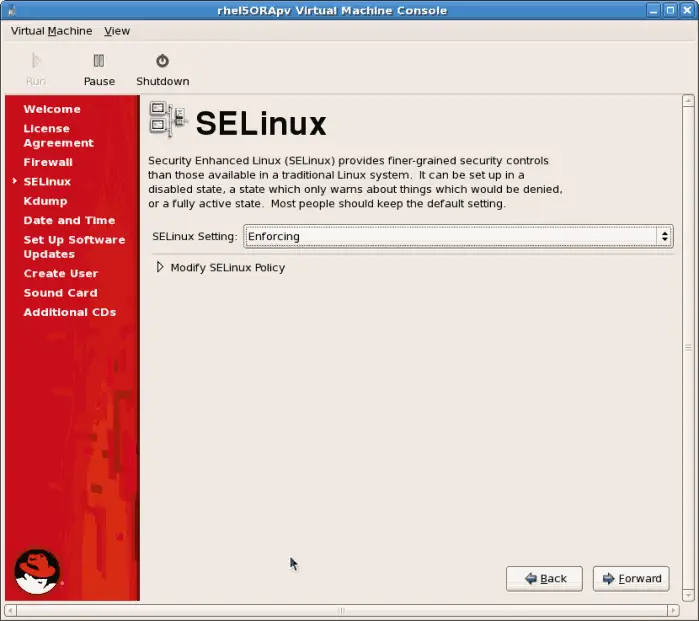Select Date and Time step
The height and width of the screenshot is (621, 699).
point(69,220)
